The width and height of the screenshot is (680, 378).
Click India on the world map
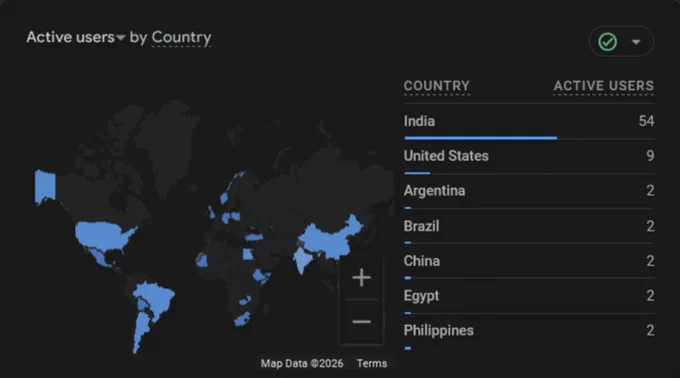[303, 259]
